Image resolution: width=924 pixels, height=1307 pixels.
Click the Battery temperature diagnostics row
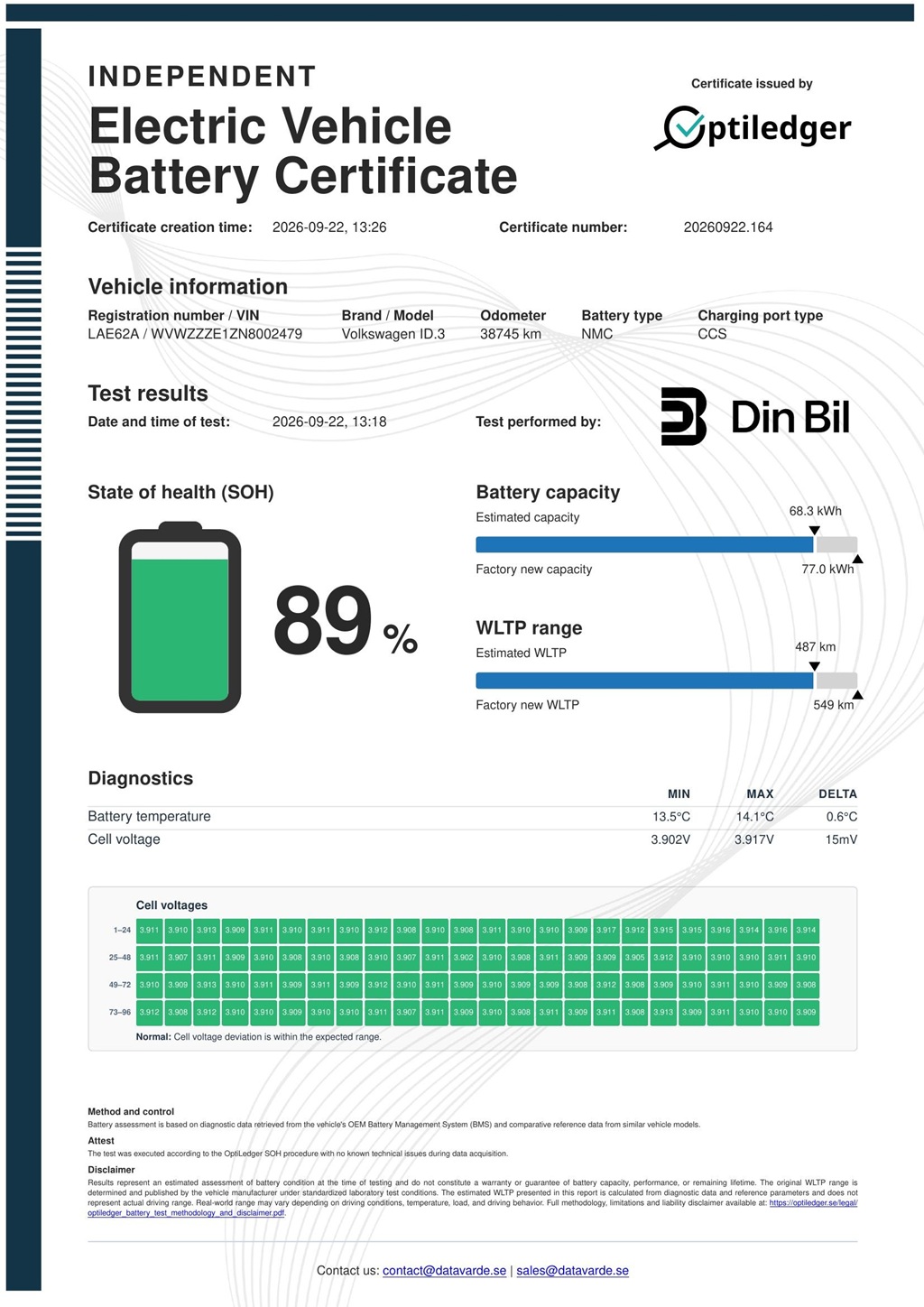coord(472,817)
